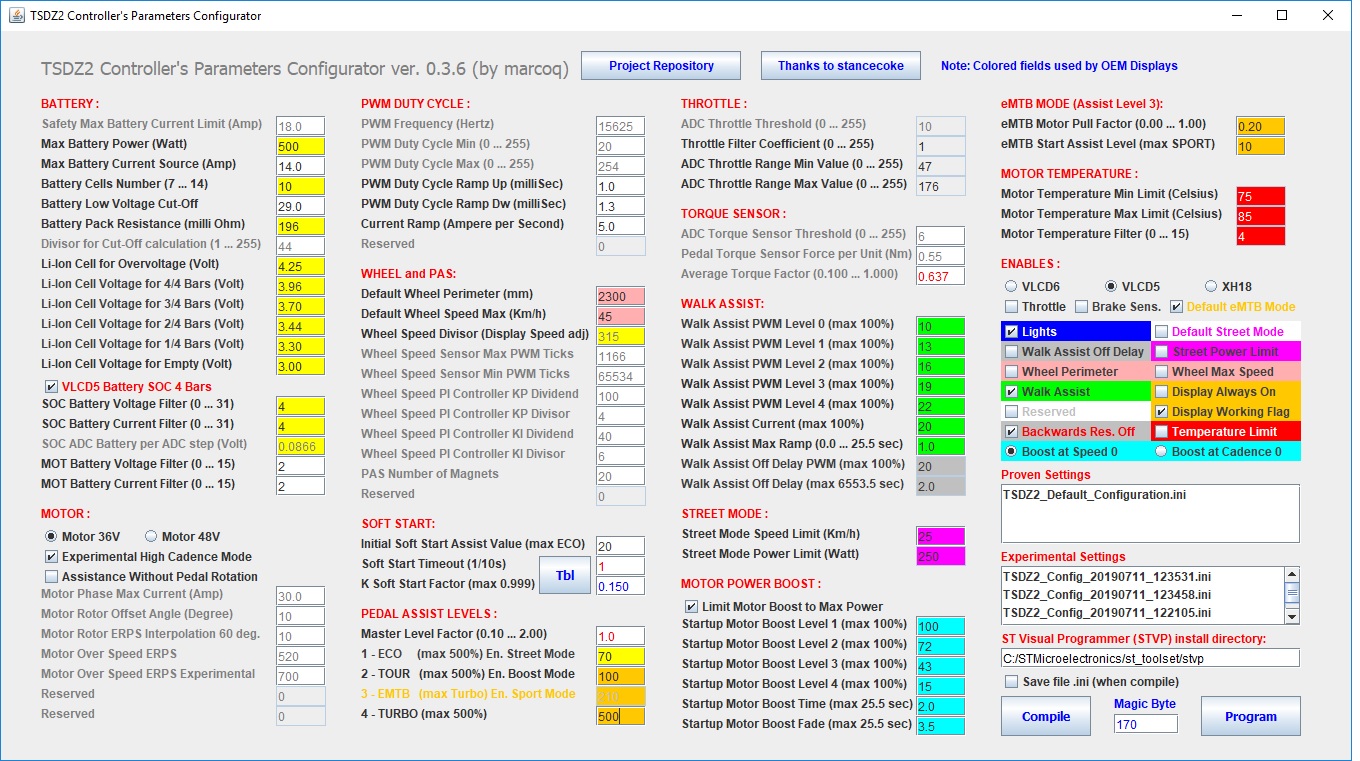
Task: Toggle Backwards Res. Off checkbox
Action: (x=1012, y=431)
